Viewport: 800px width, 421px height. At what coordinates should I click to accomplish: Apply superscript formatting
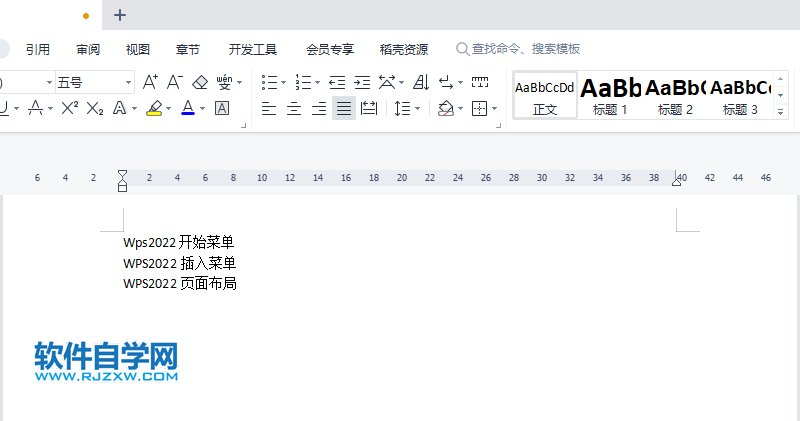point(70,108)
